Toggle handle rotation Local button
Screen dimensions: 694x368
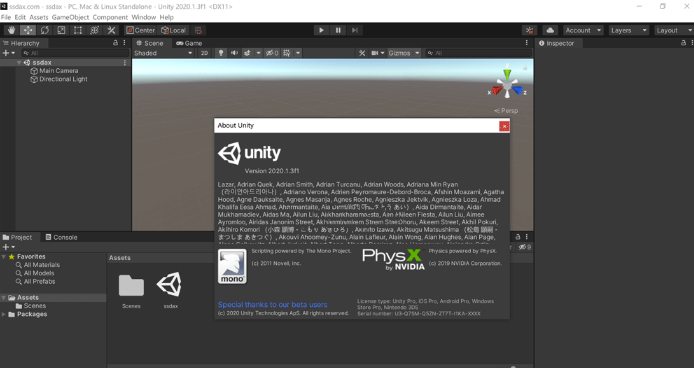click(x=174, y=30)
